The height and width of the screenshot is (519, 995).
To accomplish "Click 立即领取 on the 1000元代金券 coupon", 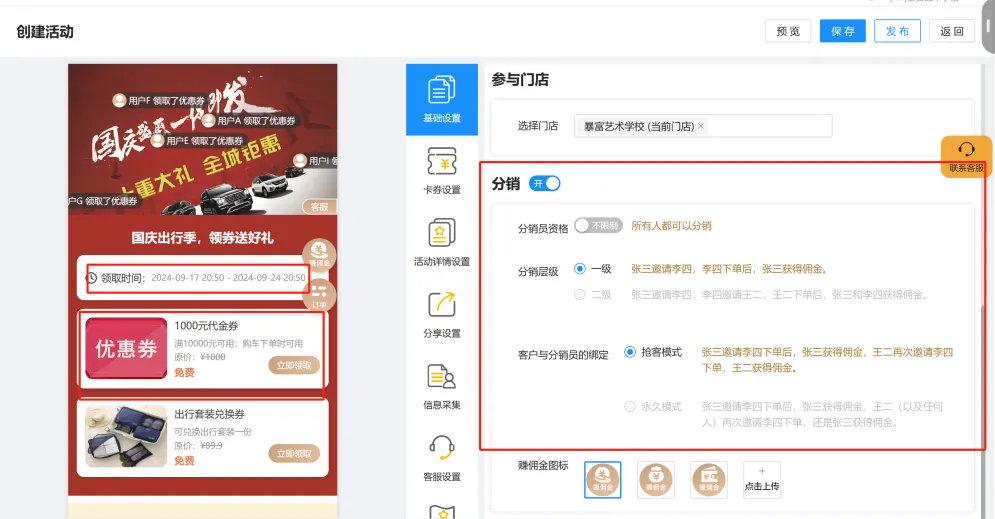I will [294, 366].
